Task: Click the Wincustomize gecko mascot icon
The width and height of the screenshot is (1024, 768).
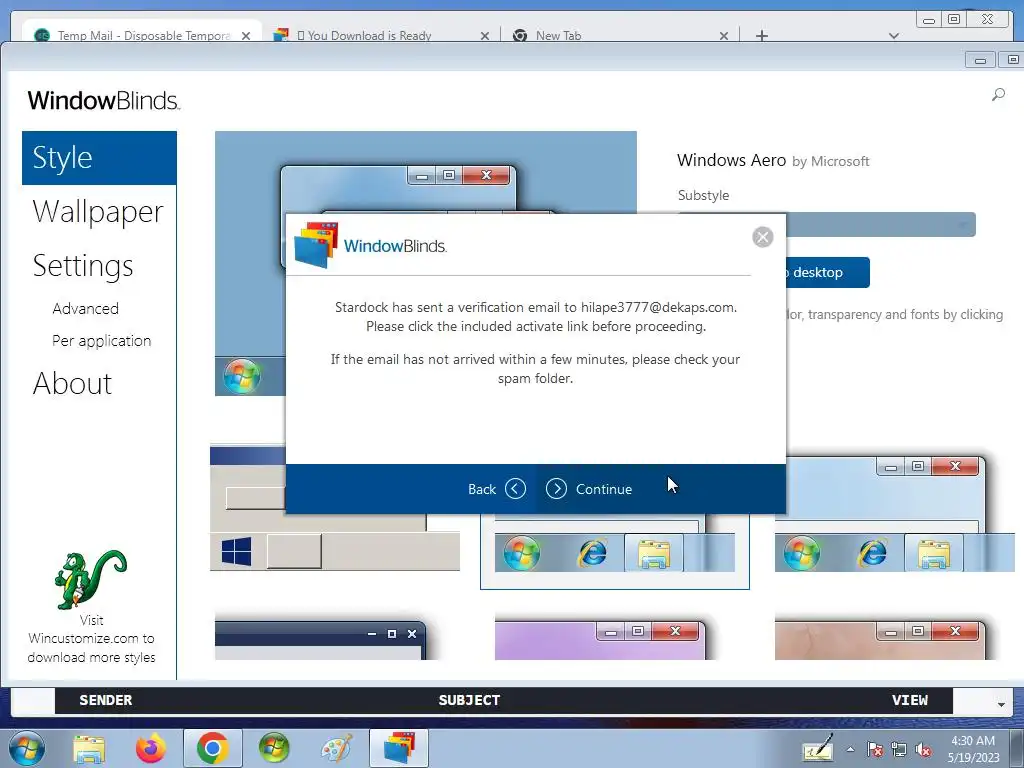Action: pos(90,579)
